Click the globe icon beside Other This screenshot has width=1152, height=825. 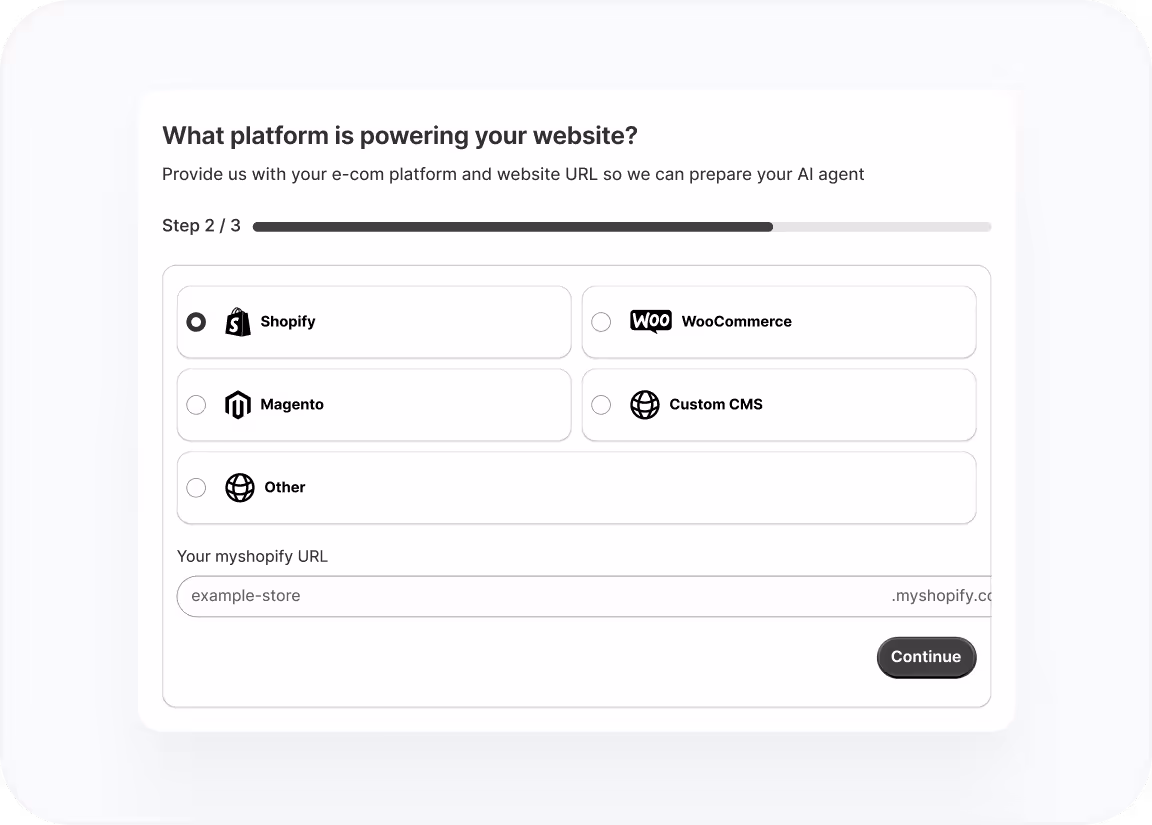[x=240, y=487]
